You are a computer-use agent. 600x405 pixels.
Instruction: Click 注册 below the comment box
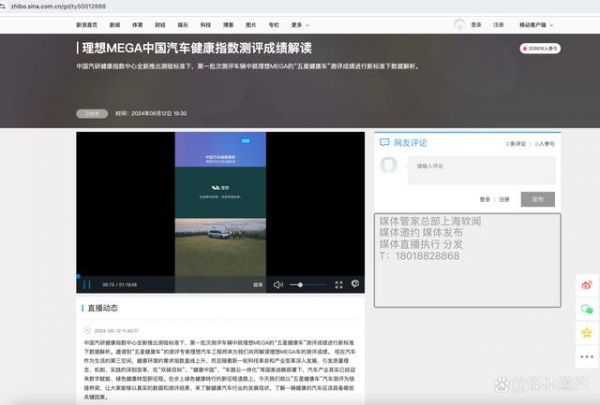point(504,199)
